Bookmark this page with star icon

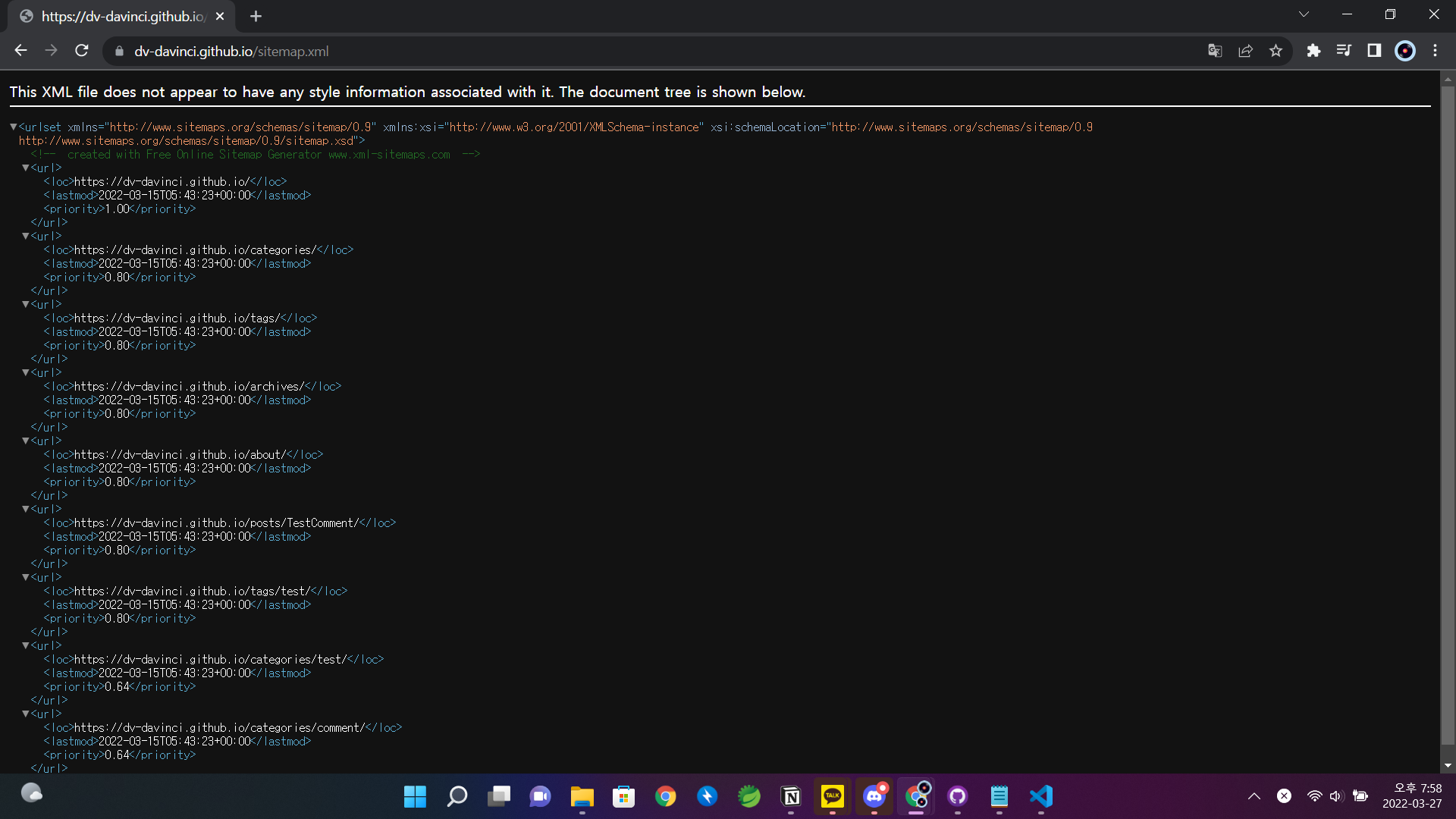pos(1276,51)
